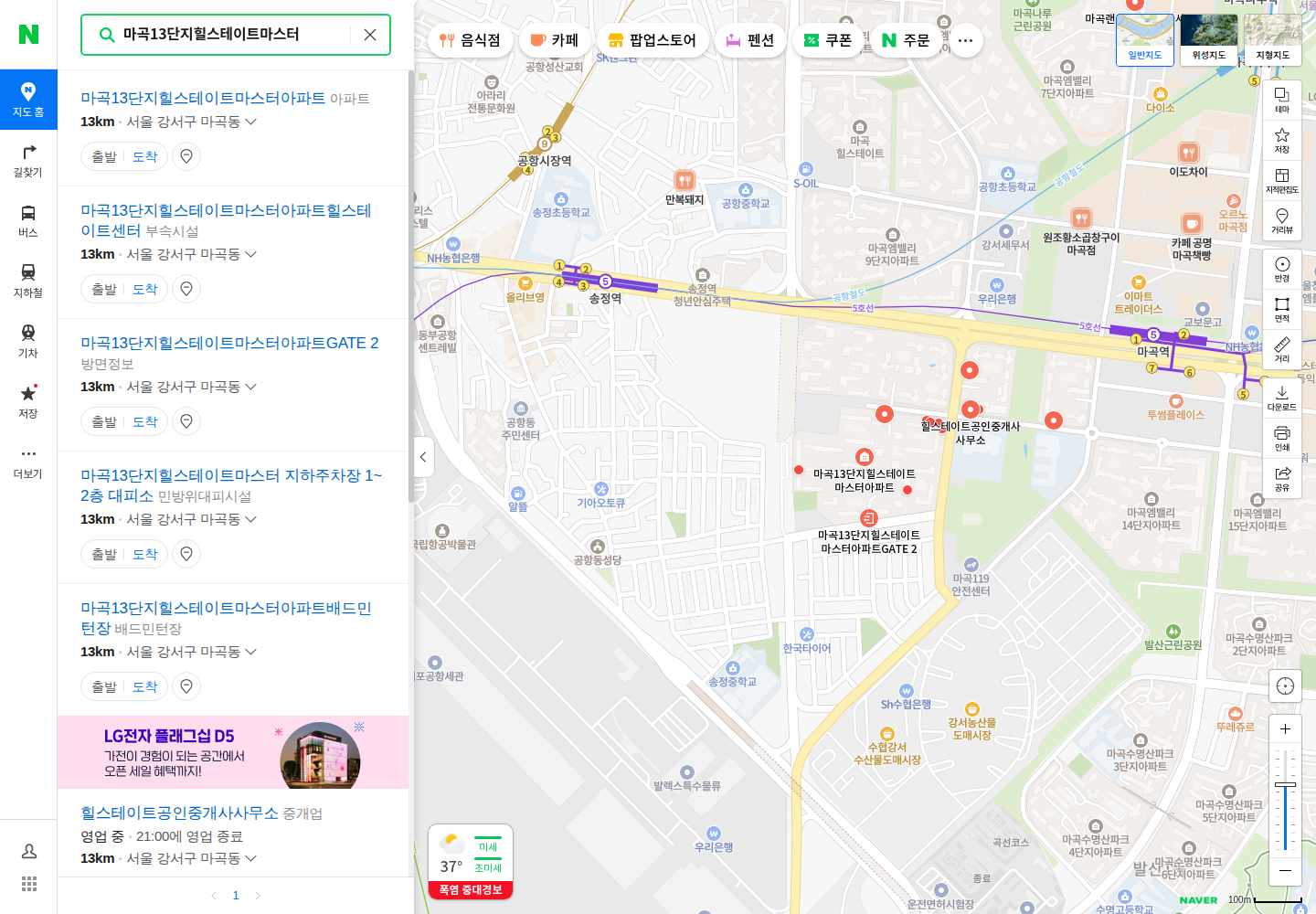
Task: Expand address of first apartment result
Action: 251,122
